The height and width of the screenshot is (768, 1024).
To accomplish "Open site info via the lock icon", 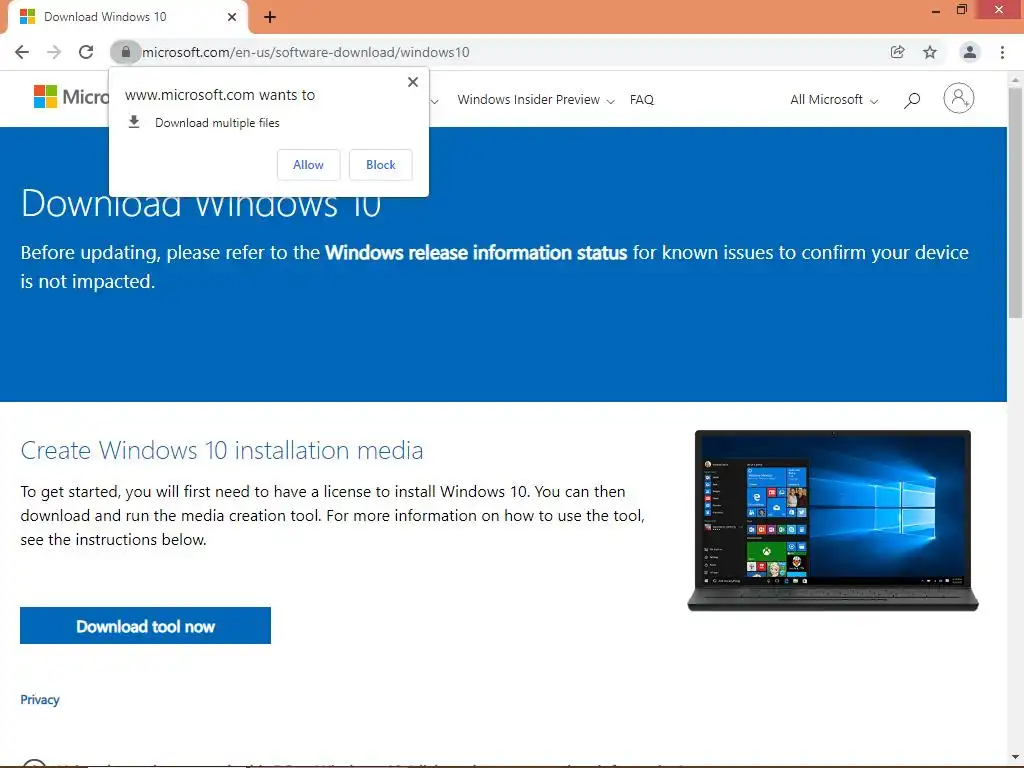I will pos(125,52).
